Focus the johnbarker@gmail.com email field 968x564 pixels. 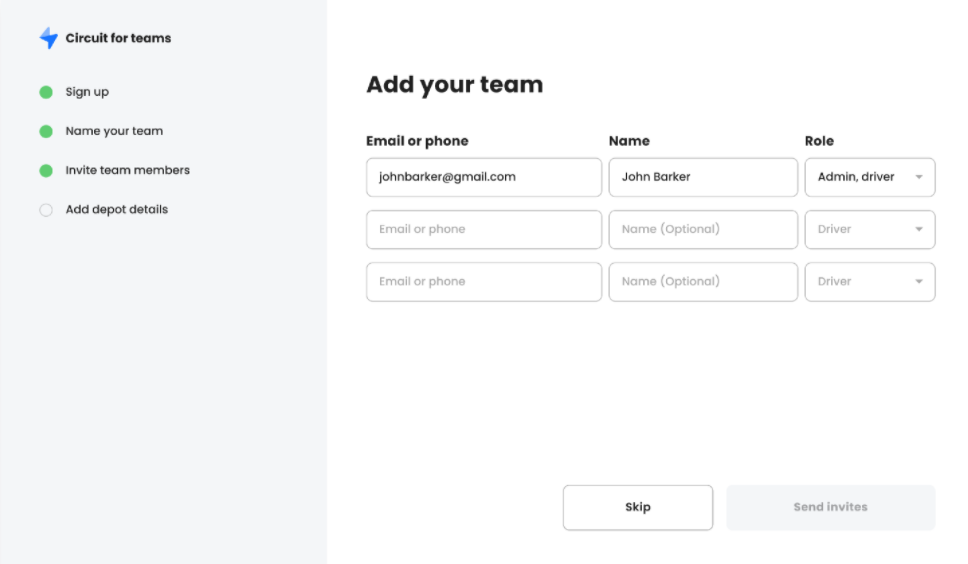pyautogui.click(x=484, y=177)
